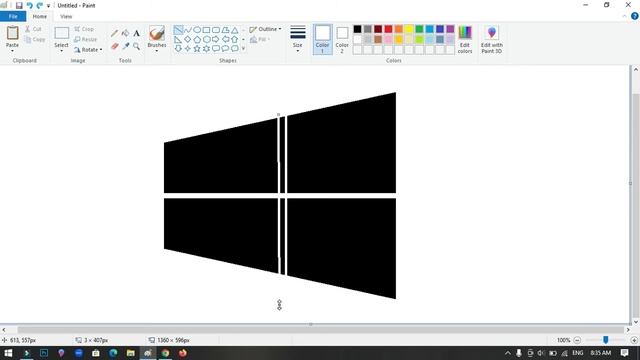Open the Windows Start menu
Viewport: 640px width, 360px height.
coord(8,353)
